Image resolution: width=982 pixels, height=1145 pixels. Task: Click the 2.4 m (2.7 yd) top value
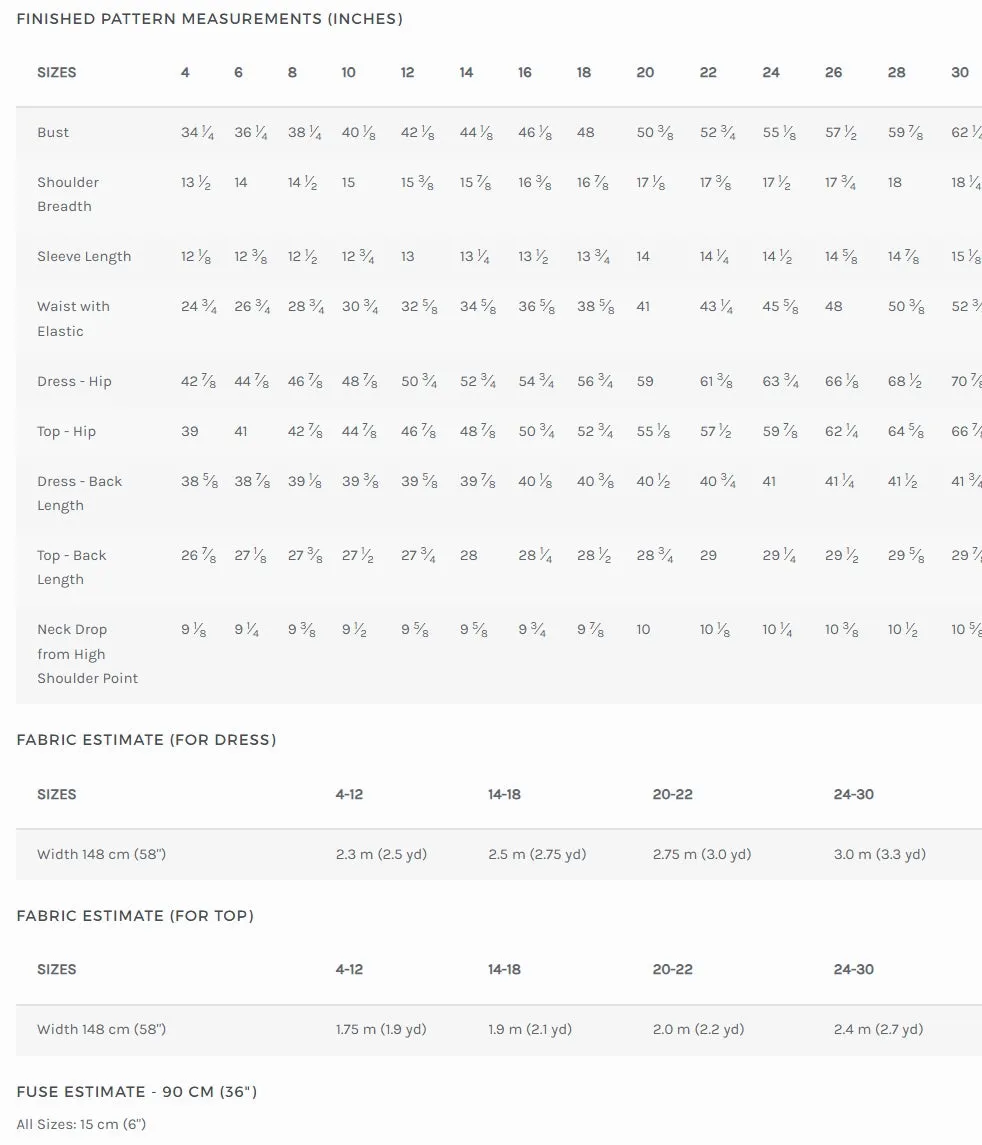point(878,1029)
